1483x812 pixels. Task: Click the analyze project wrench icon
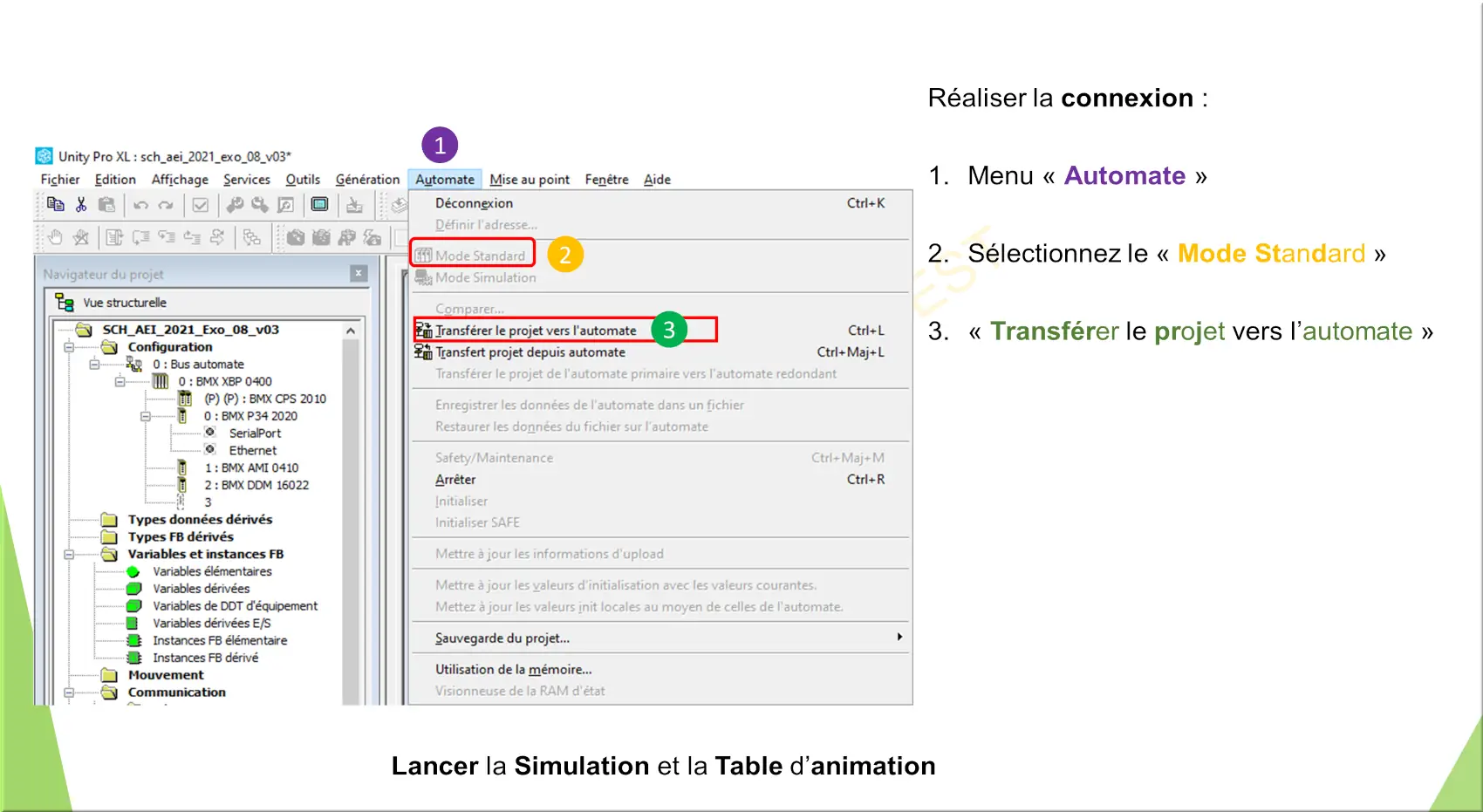235,204
